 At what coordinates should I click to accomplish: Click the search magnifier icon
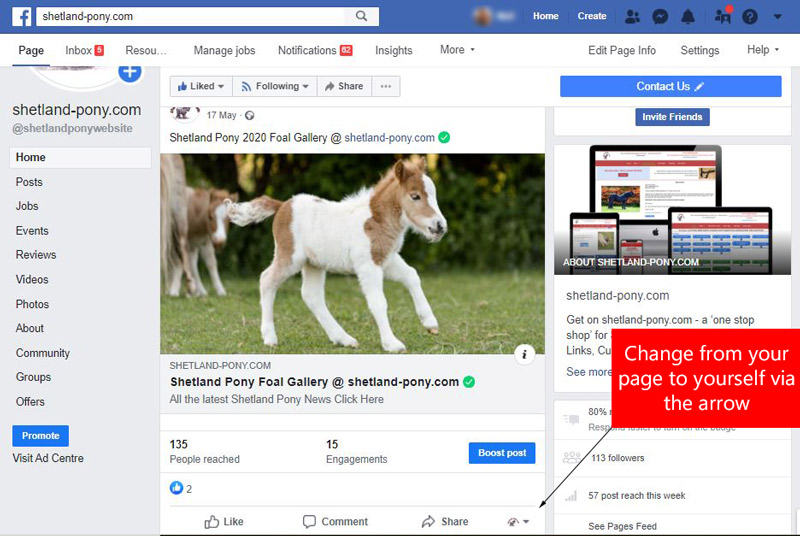click(x=361, y=16)
